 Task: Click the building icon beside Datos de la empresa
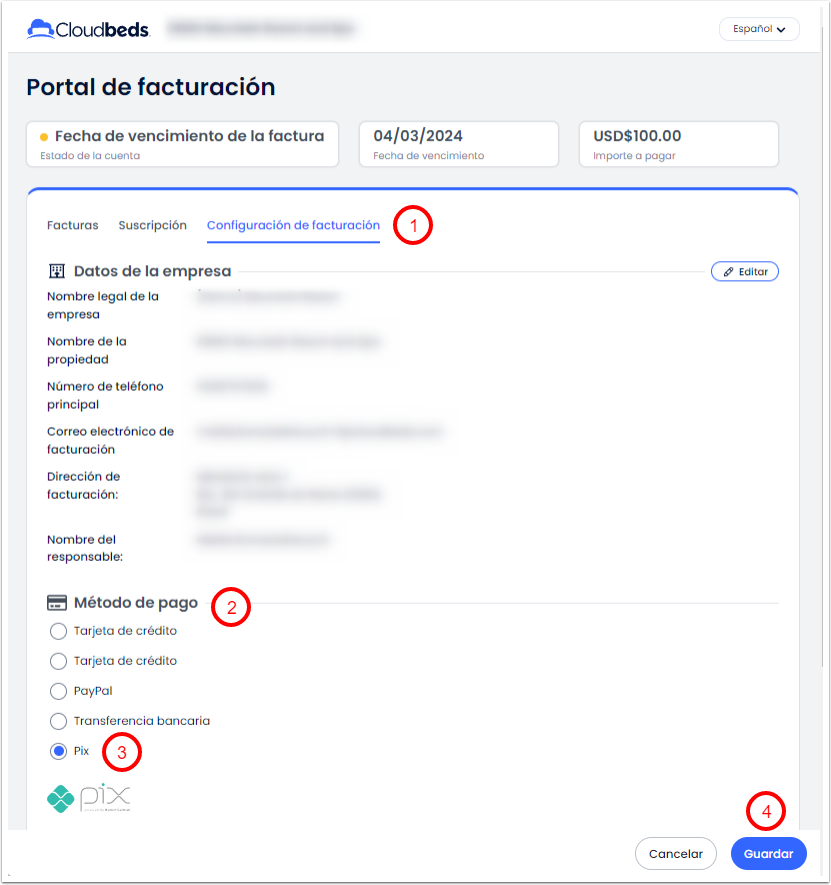56,271
